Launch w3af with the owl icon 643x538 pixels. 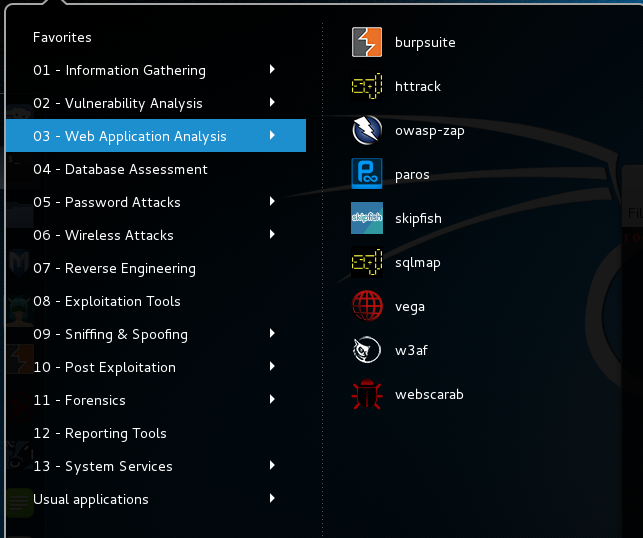coord(367,350)
